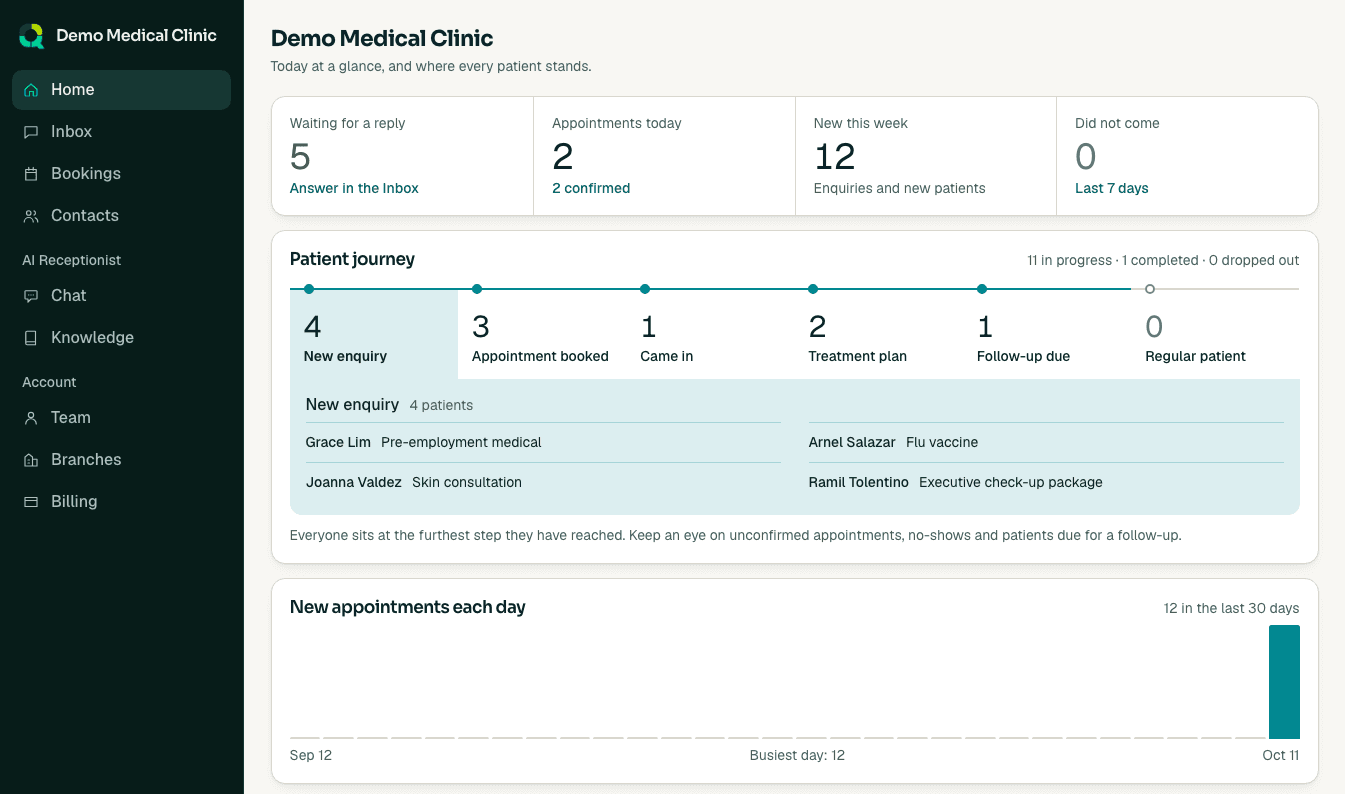Open Branches from the Account section

point(121,460)
